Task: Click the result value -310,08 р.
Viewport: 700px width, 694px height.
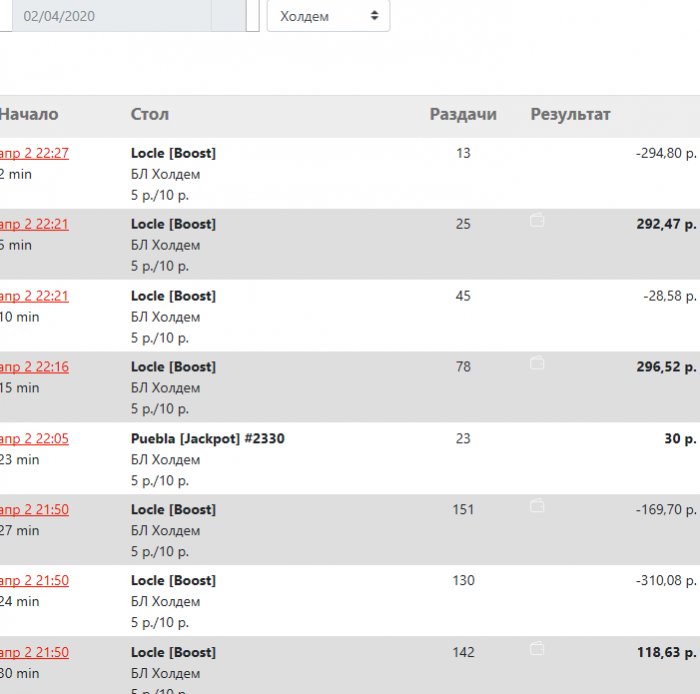Action: [x=666, y=581]
